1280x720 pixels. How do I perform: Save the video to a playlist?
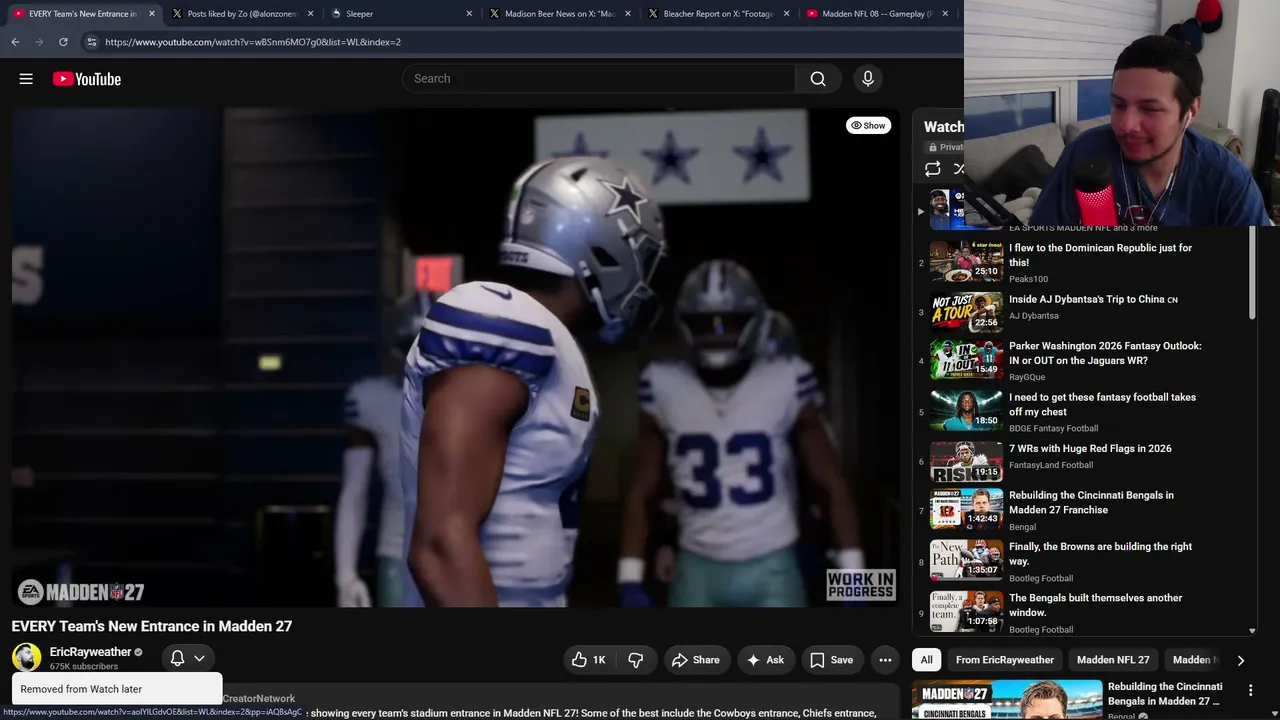[x=832, y=660]
